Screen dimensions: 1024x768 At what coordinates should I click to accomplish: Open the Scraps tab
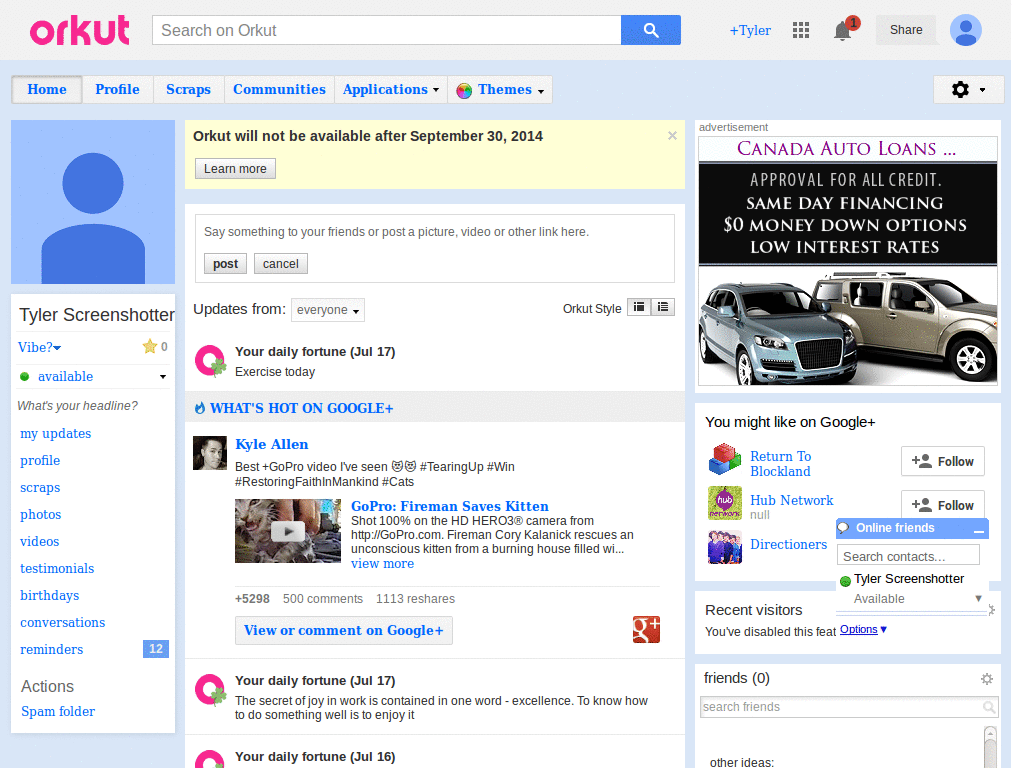tap(188, 89)
